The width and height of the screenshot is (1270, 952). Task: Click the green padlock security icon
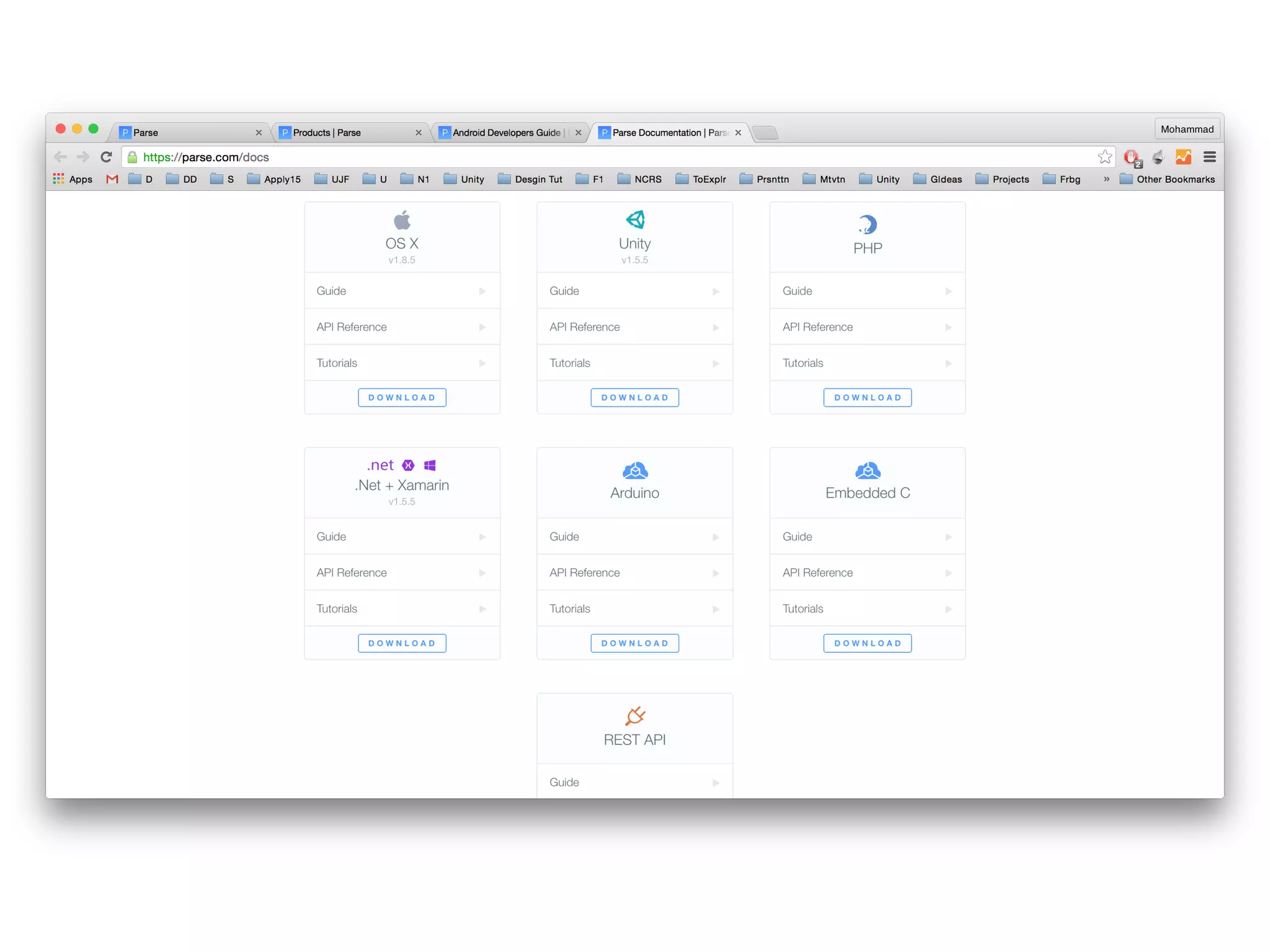[x=132, y=157]
